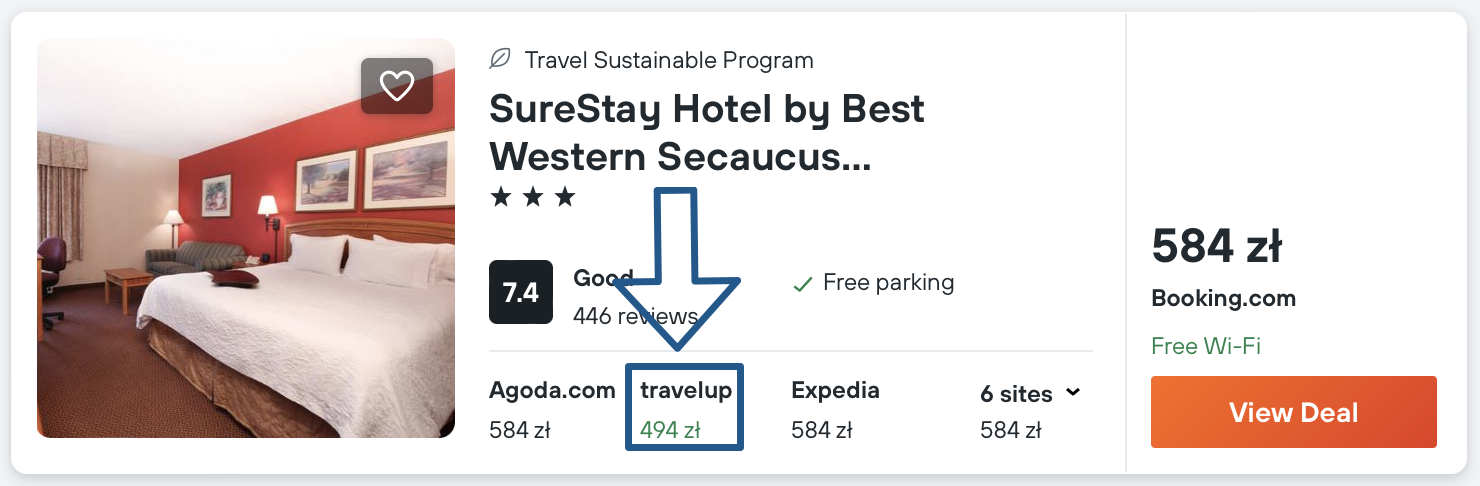Save hotel with the heart icon

(397, 86)
